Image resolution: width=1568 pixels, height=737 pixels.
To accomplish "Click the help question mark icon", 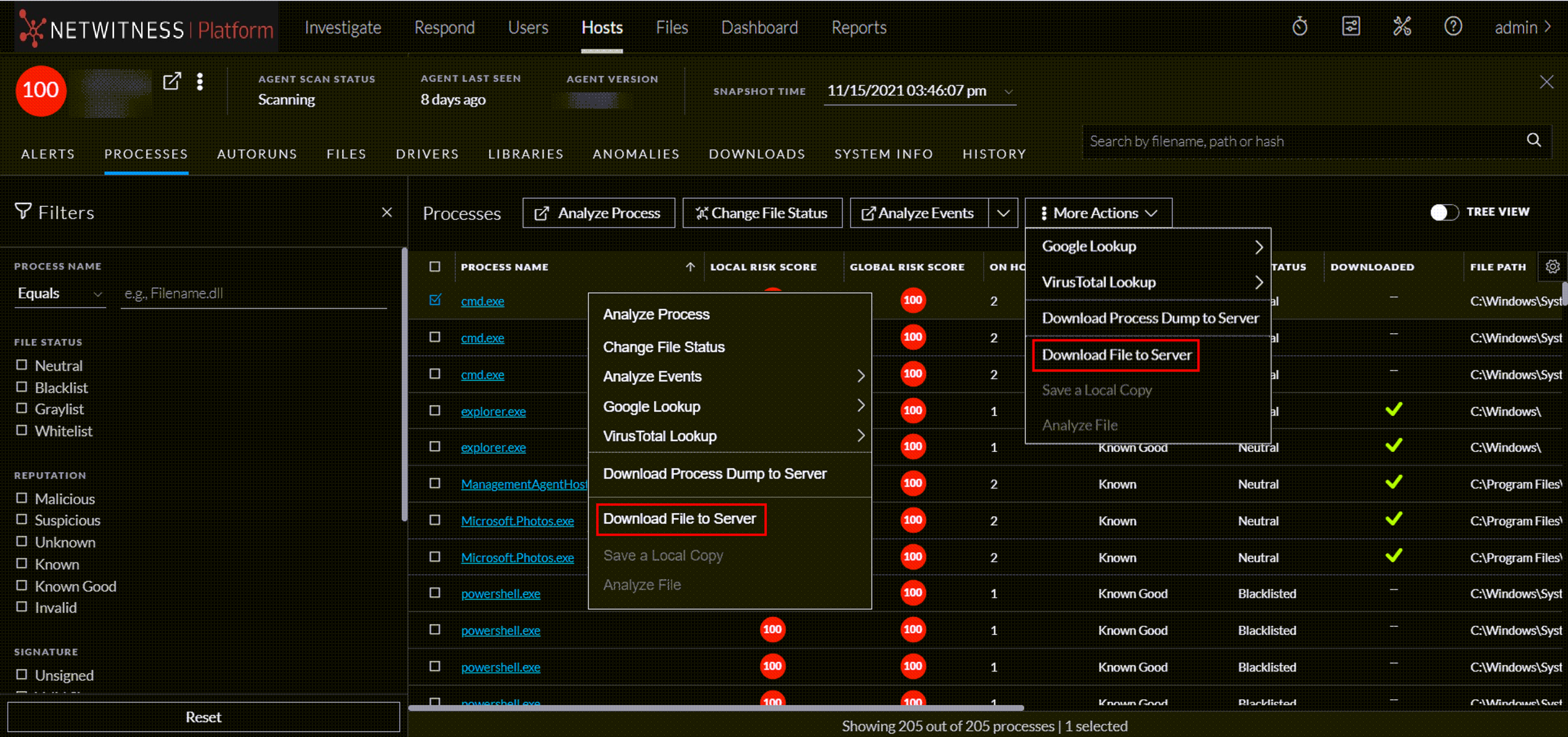I will (1453, 27).
